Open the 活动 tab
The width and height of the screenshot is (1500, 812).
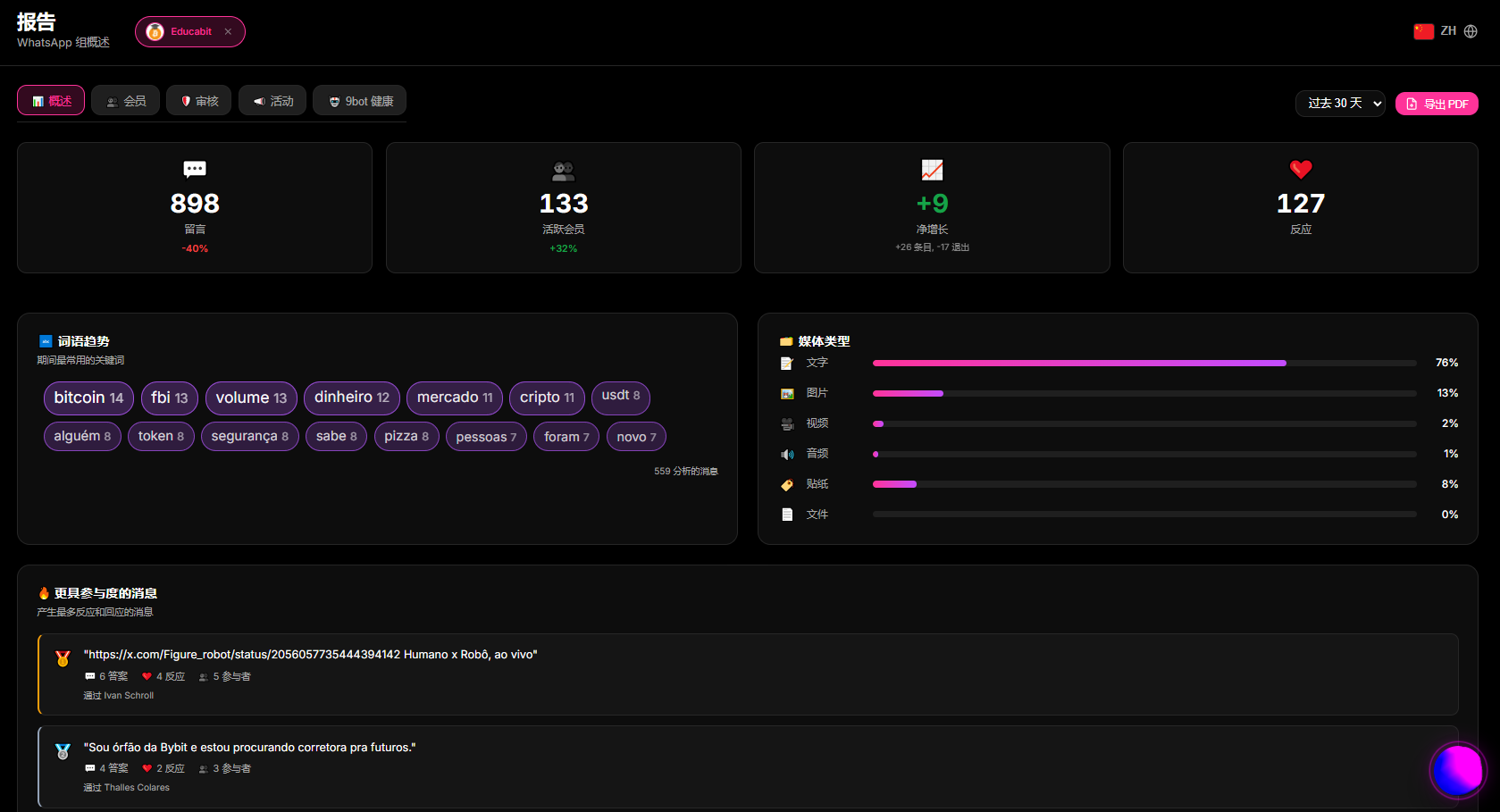click(x=272, y=100)
